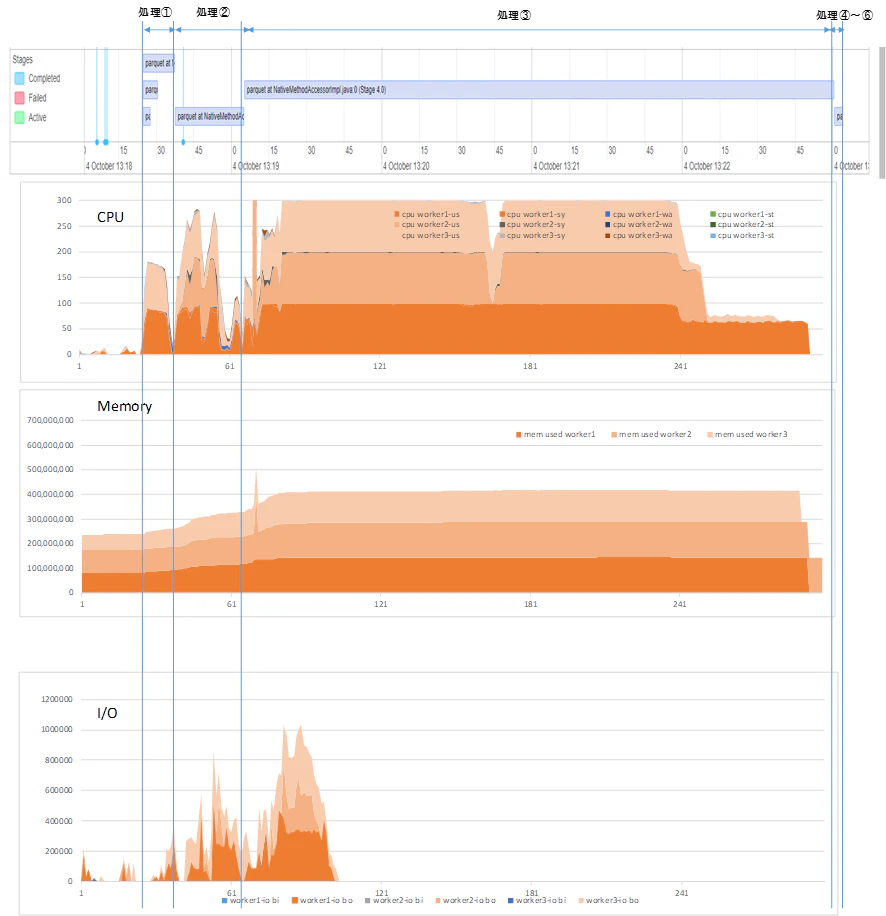Click the 'cpu worker2-wa' legend label
This screenshot has height=916, width=886.
[642, 224]
